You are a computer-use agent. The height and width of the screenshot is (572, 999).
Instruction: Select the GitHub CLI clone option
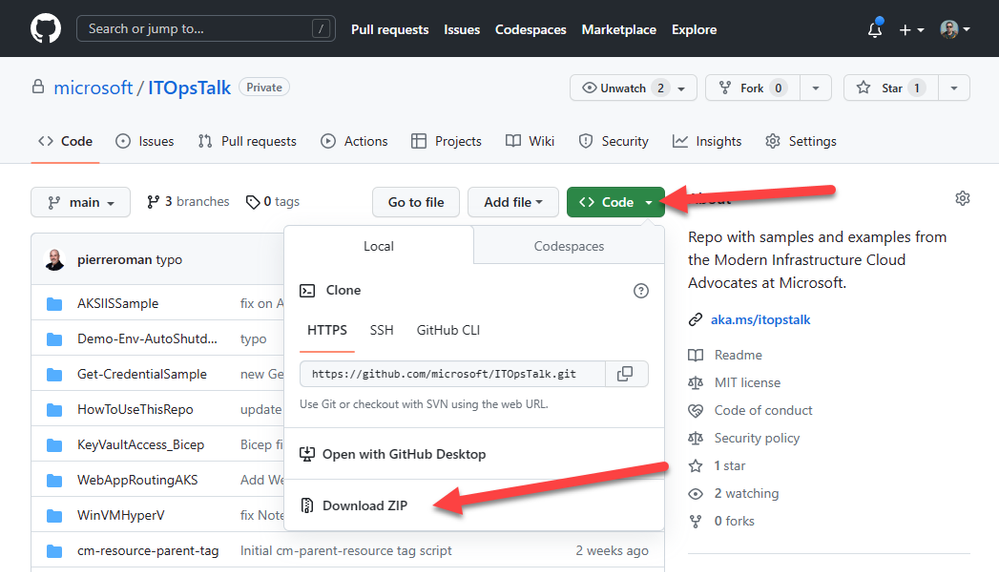[449, 330]
